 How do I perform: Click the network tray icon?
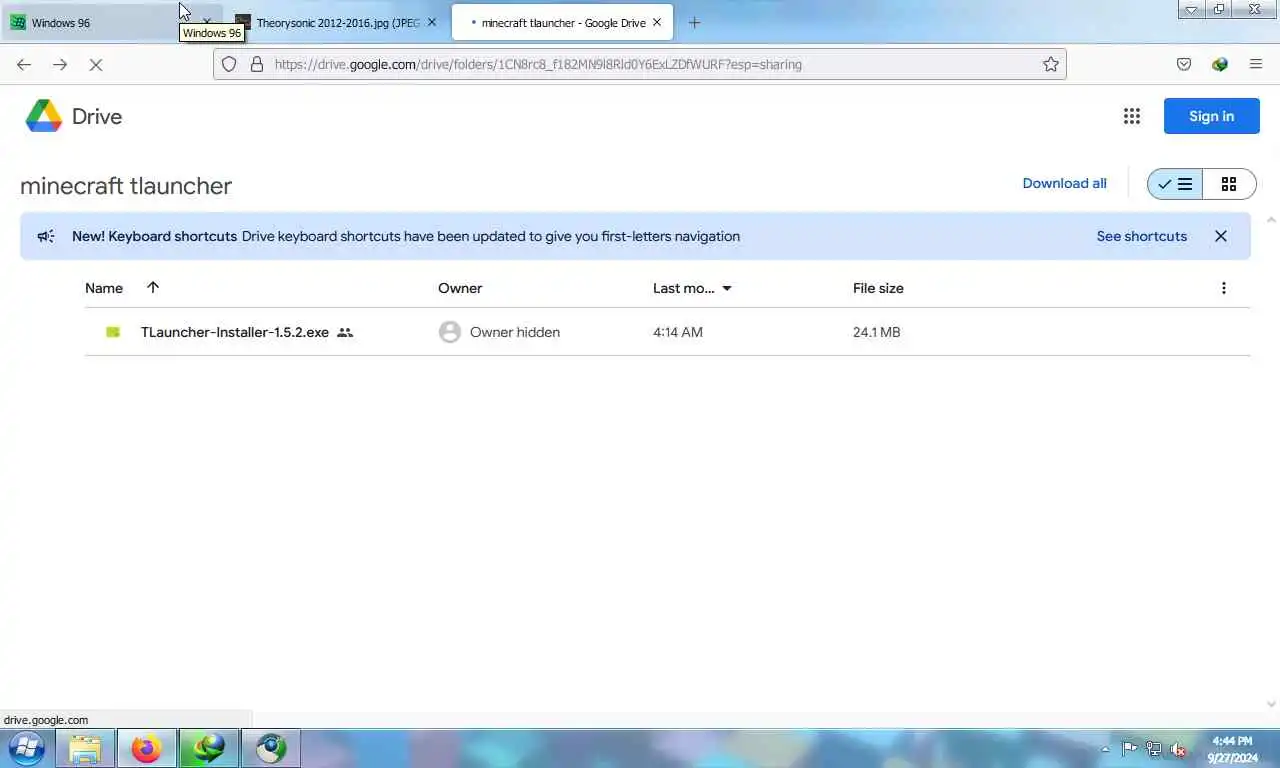[1153, 748]
